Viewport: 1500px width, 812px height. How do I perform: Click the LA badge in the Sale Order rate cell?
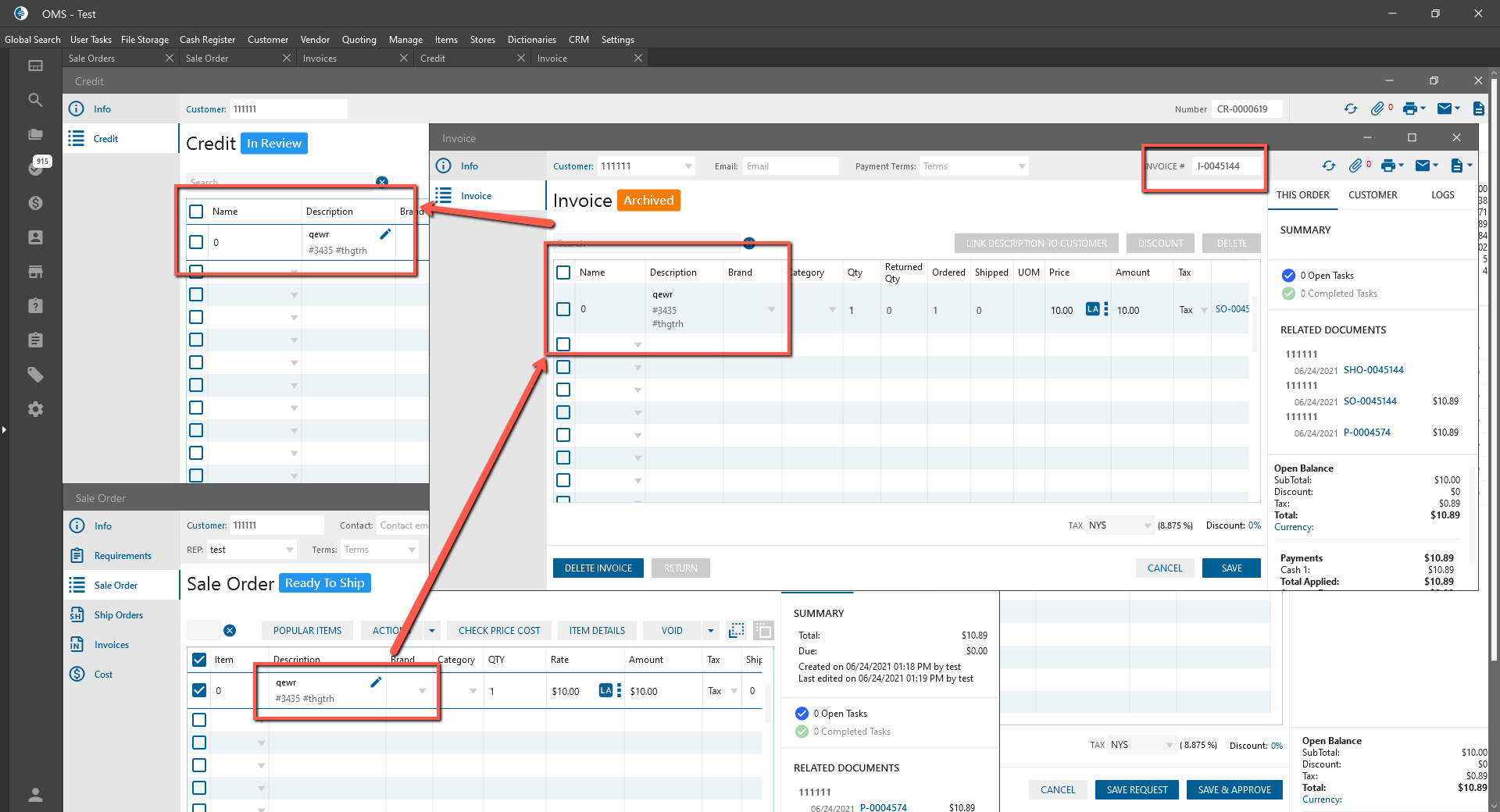tap(605, 690)
